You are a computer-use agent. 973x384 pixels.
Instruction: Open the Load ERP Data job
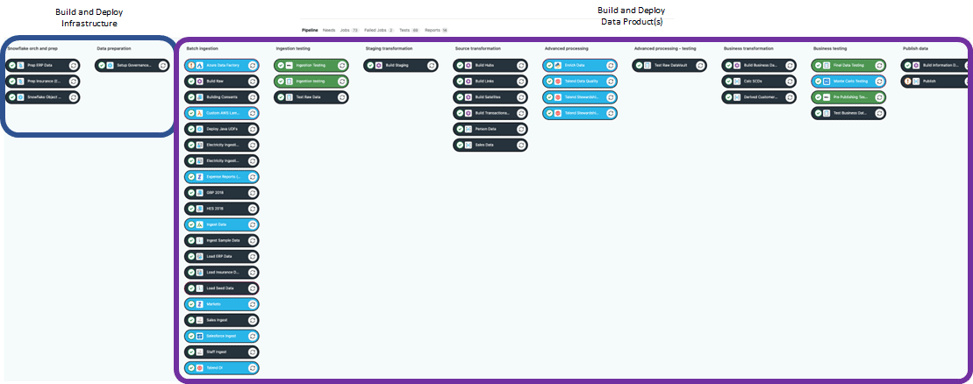[222, 256]
